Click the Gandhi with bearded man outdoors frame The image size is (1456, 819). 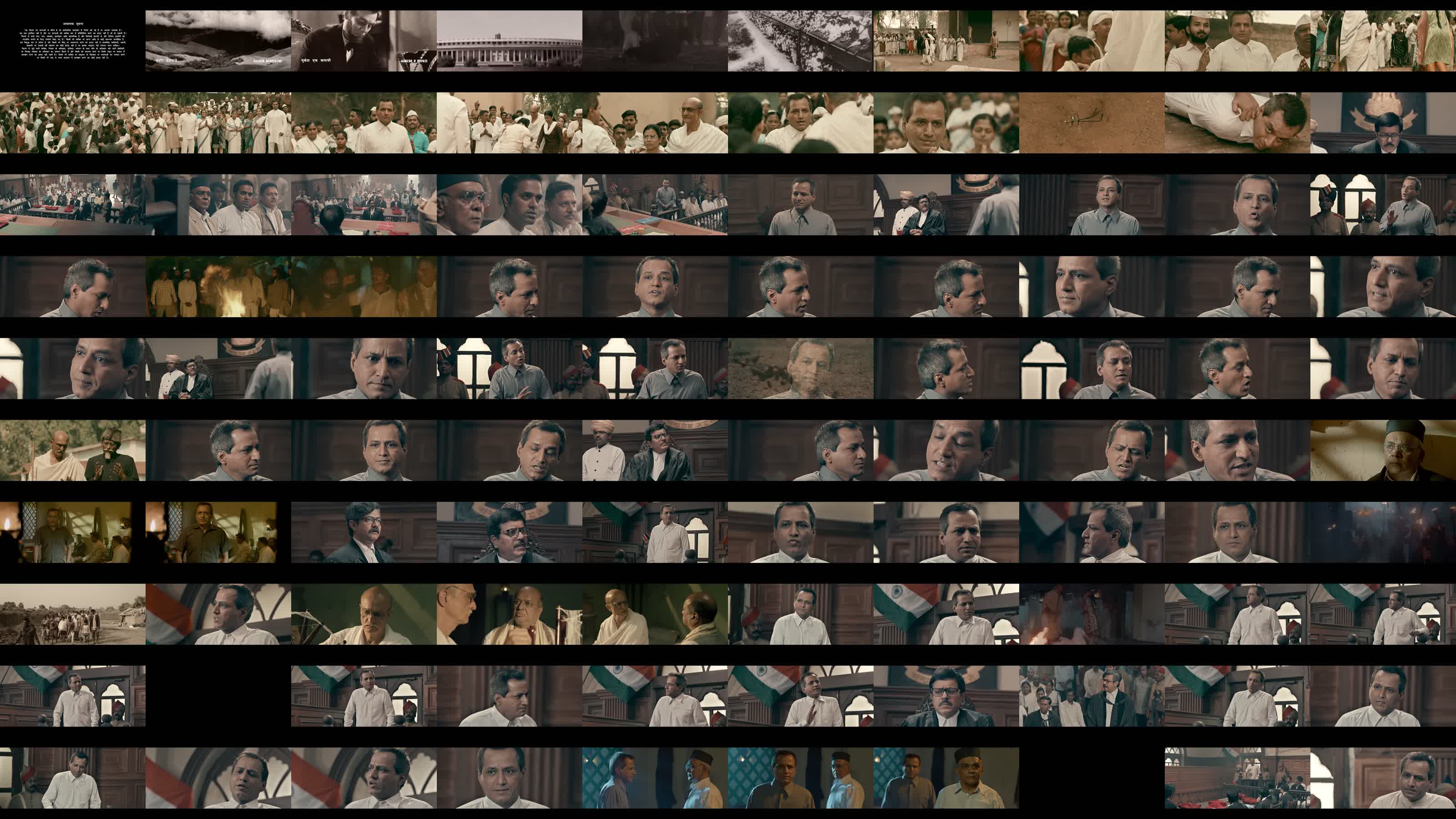click(x=72, y=450)
